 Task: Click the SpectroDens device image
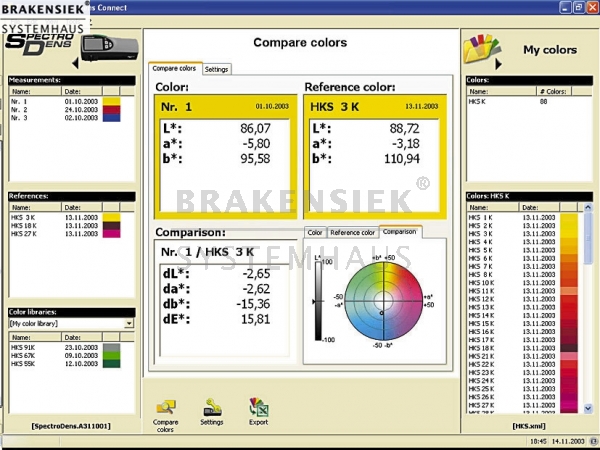(109, 48)
